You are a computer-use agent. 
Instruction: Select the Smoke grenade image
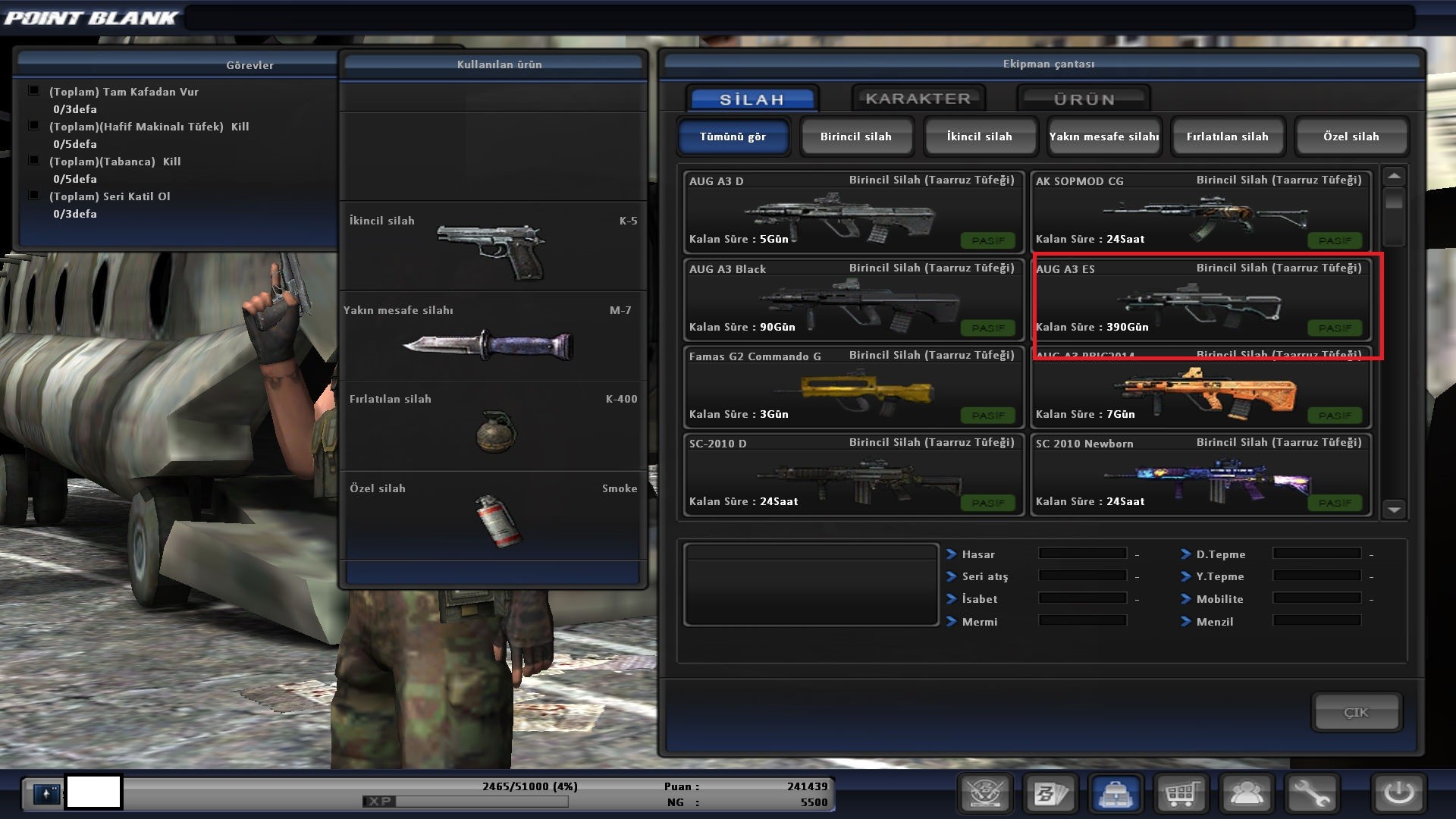tap(498, 520)
